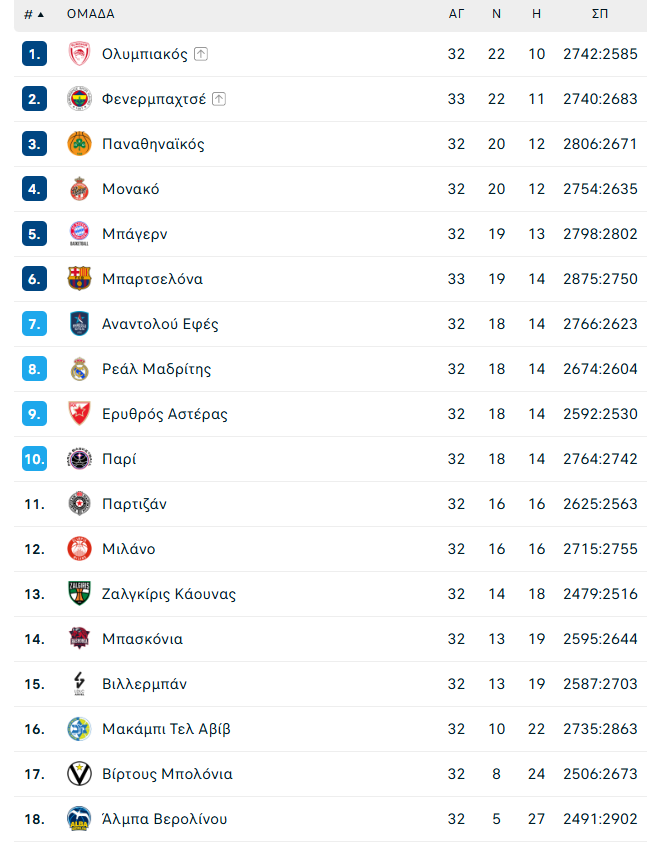Image resolution: width=647 pixels, height=849 pixels.
Task: Click promotion arrow icon beside Φενερμπαχτσέ
Action: 219,99
